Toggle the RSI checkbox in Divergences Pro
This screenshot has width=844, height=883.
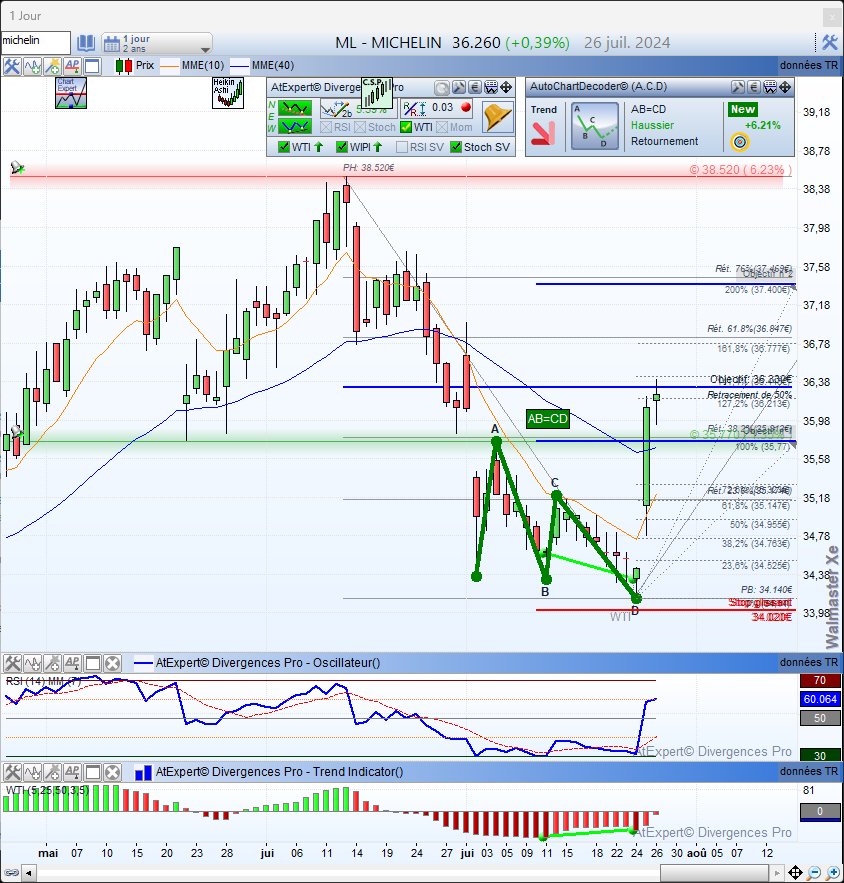326,127
